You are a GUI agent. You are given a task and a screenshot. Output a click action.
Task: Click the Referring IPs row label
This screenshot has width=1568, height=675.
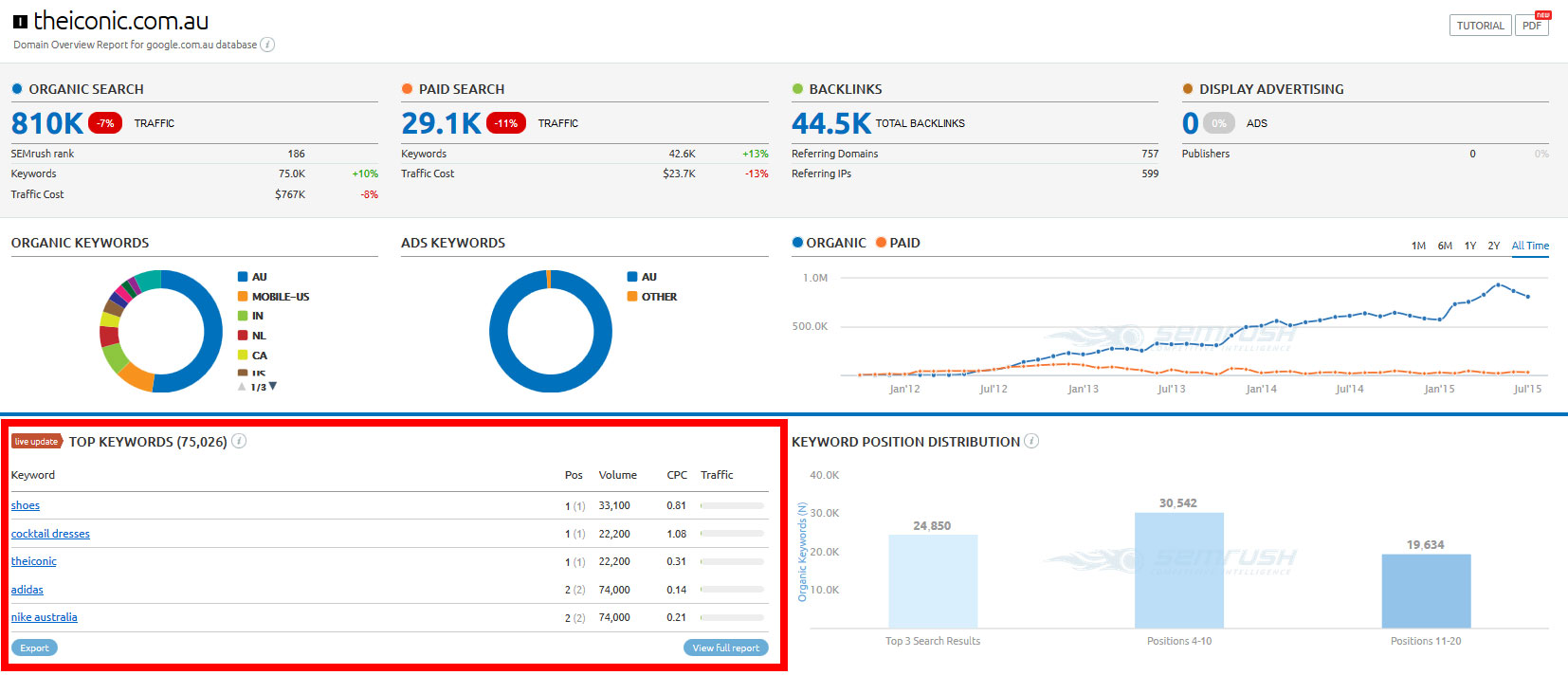[821, 173]
